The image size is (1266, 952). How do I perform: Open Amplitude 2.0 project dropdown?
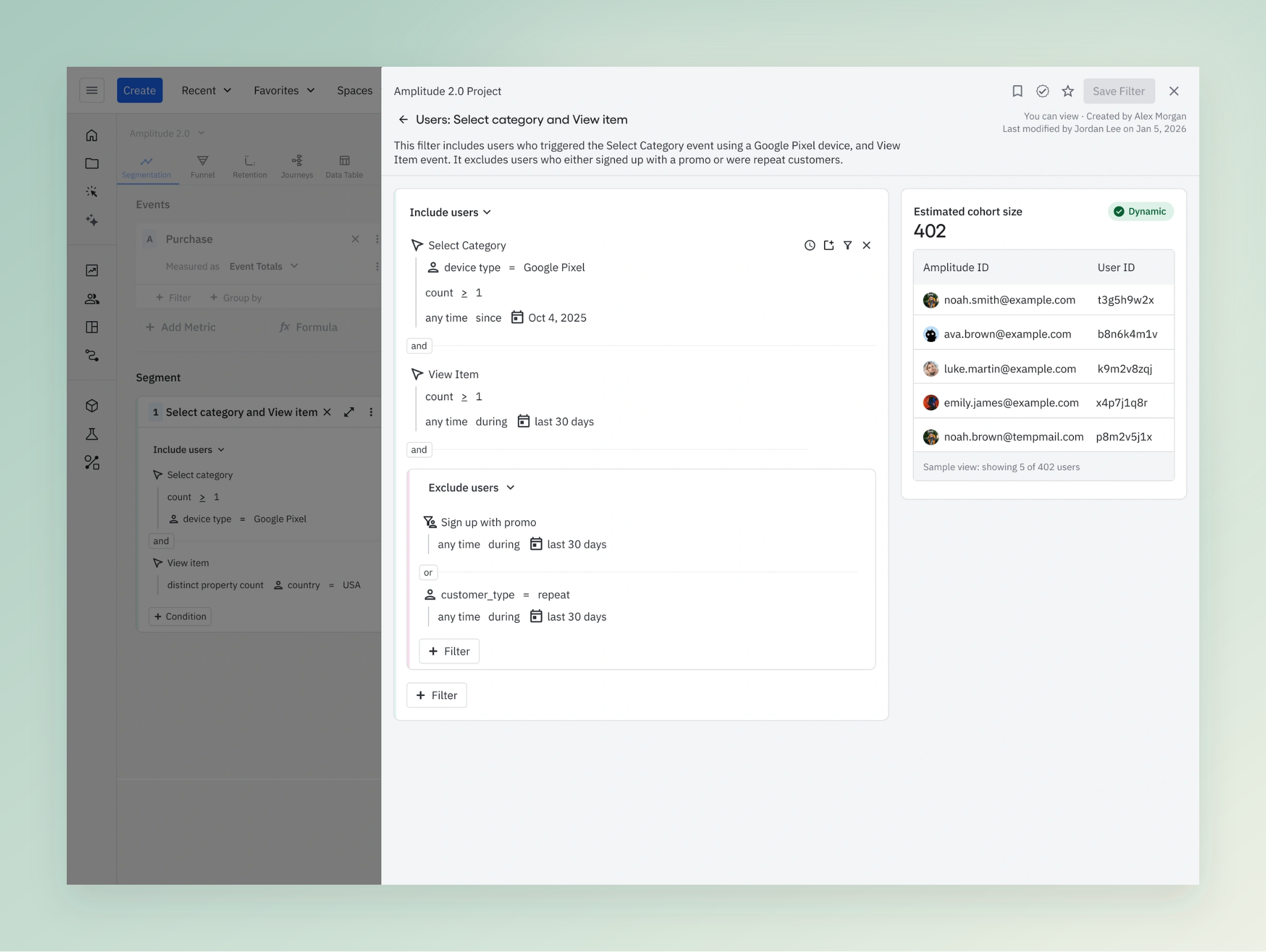[x=167, y=134]
